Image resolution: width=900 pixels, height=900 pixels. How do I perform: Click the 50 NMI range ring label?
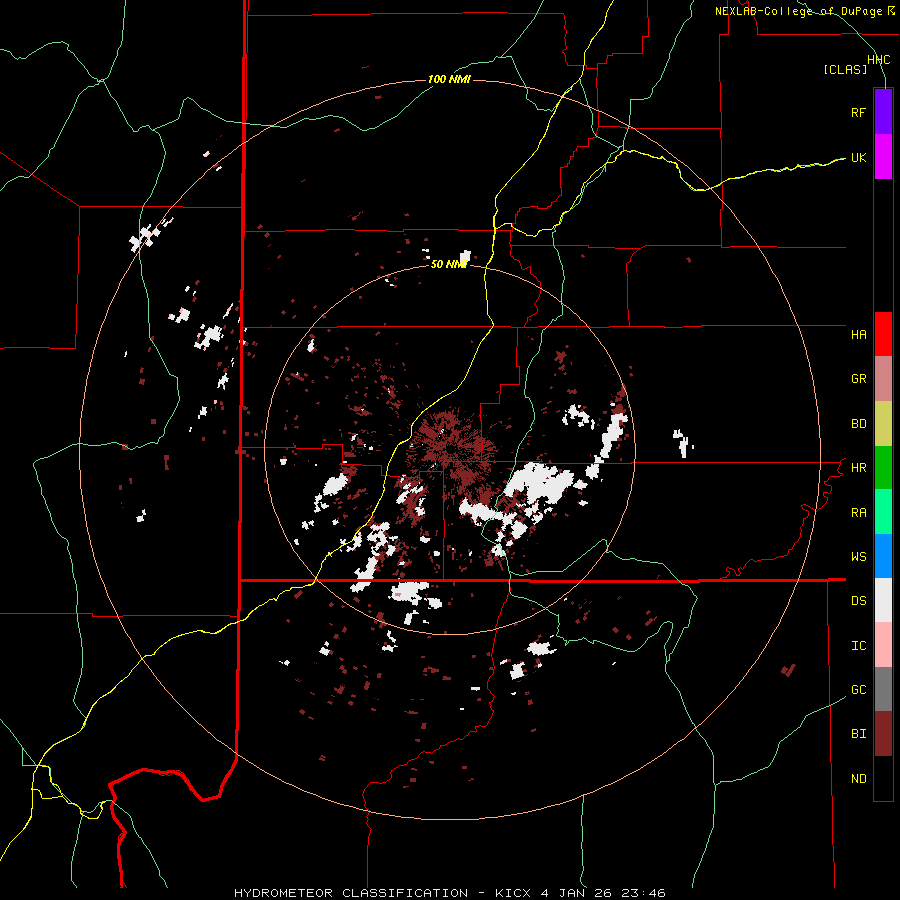coord(449,264)
